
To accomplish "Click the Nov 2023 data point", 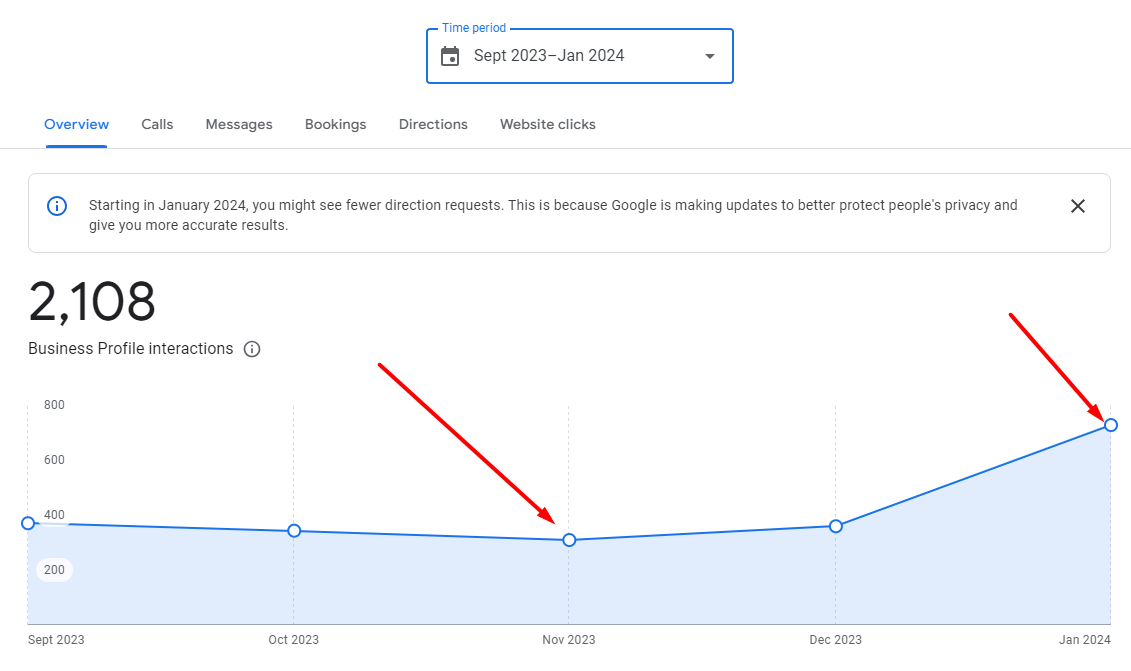I will (x=569, y=540).
